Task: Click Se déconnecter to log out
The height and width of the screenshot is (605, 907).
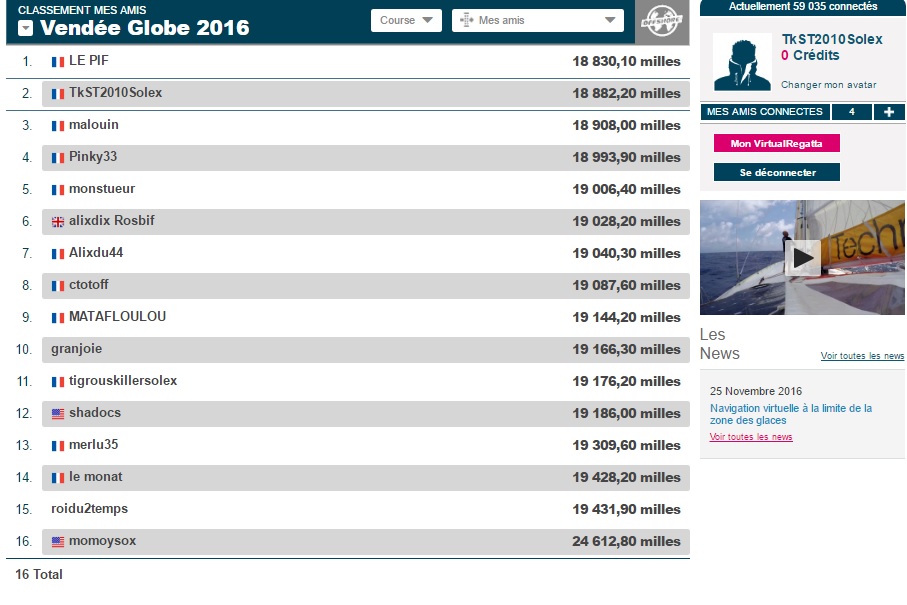Action: [777, 173]
